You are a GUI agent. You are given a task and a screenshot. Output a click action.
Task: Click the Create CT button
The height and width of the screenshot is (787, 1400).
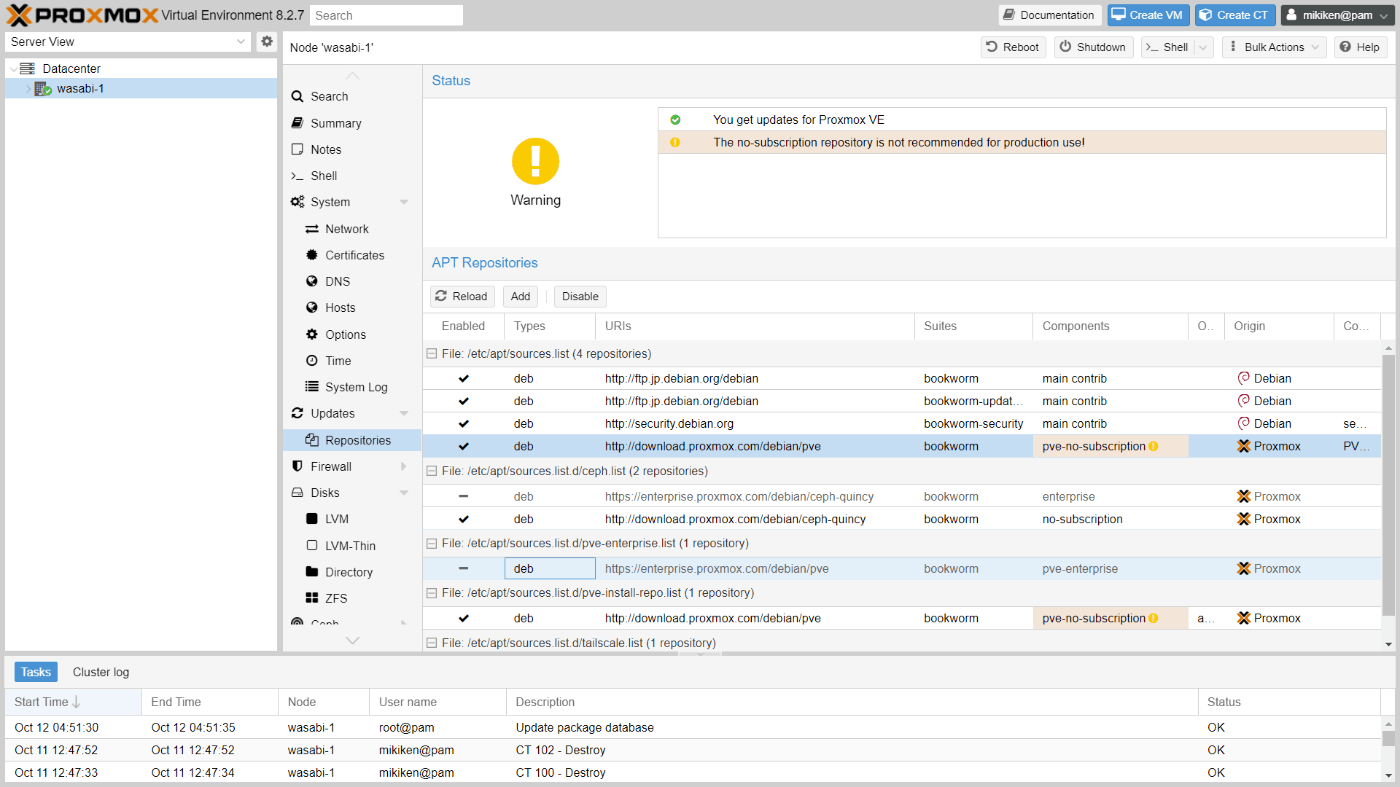click(x=1235, y=15)
